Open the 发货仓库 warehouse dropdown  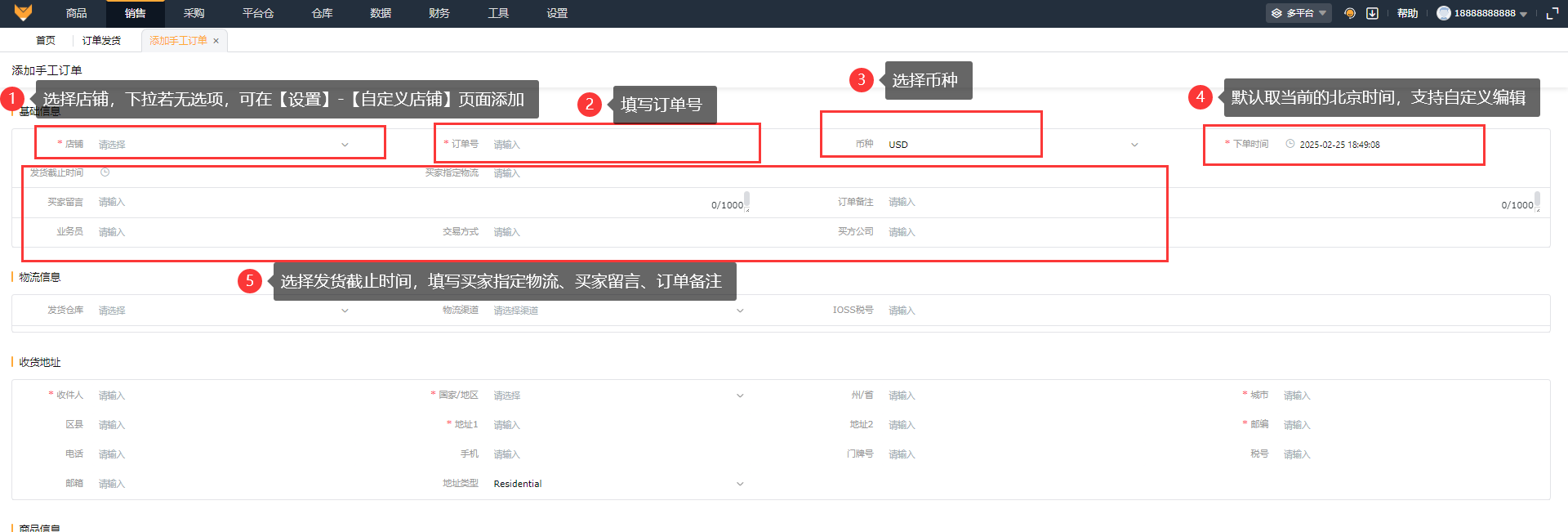click(x=224, y=311)
